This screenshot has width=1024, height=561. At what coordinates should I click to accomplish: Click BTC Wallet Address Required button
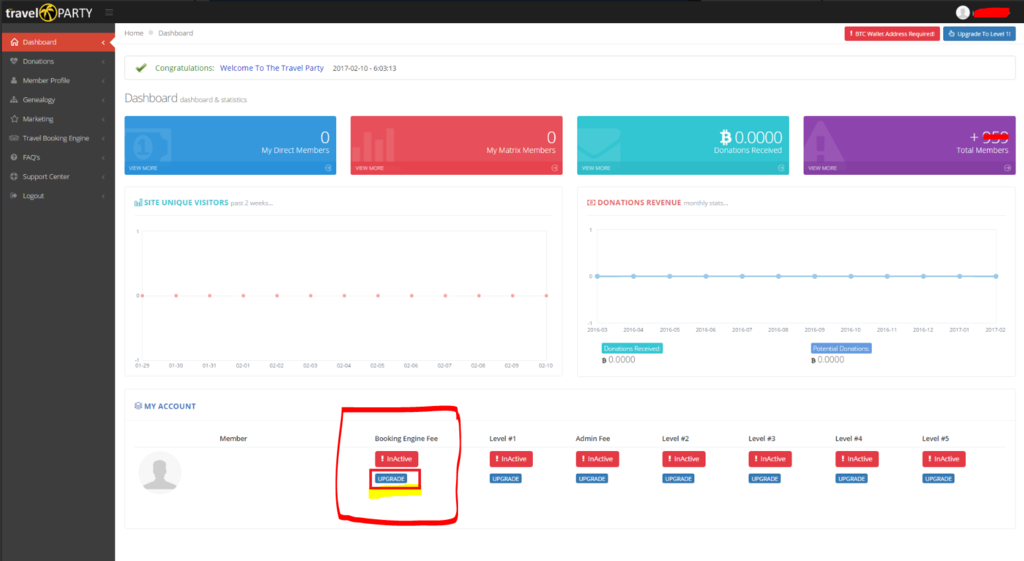coord(892,34)
